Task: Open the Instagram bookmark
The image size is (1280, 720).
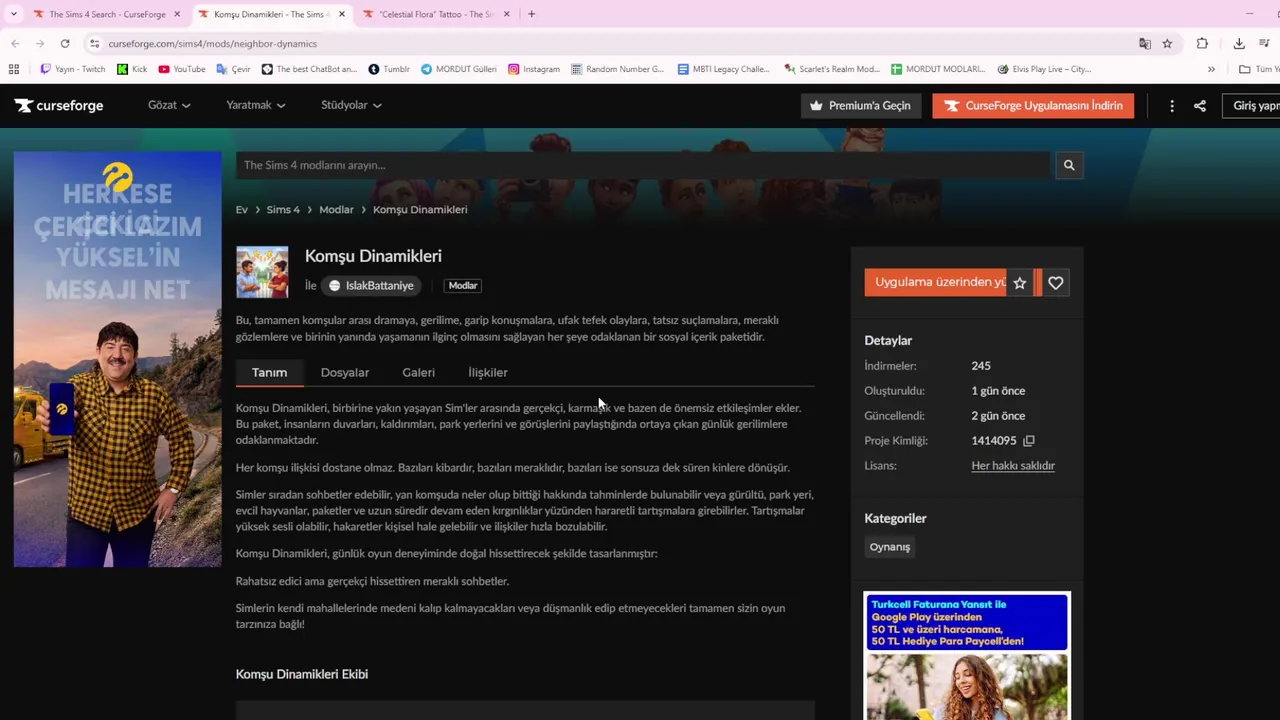Action: pyautogui.click(x=534, y=69)
